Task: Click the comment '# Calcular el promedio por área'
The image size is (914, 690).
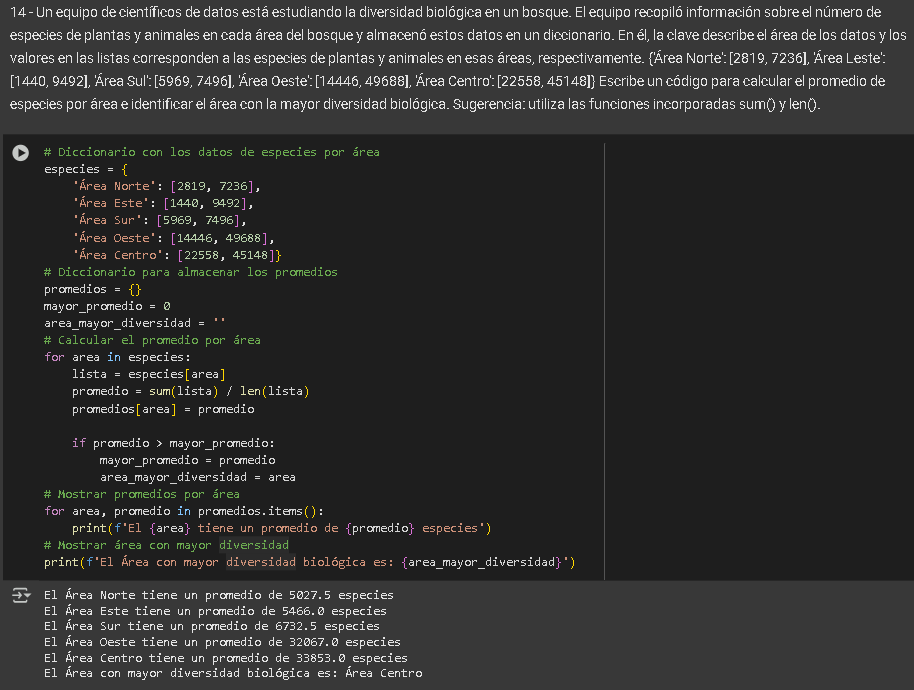Action: click(x=152, y=340)
